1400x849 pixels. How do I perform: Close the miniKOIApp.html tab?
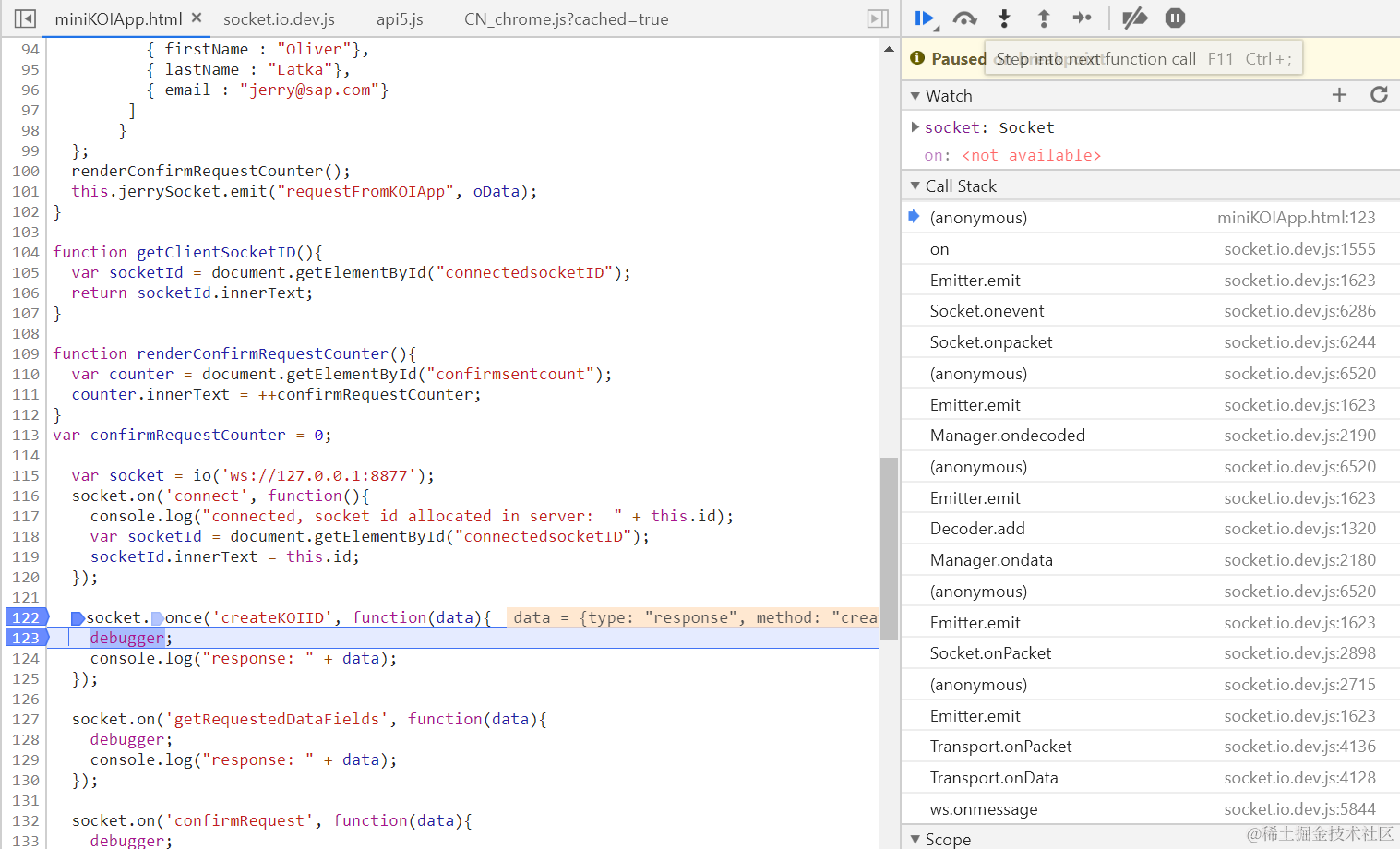point(197,18)
